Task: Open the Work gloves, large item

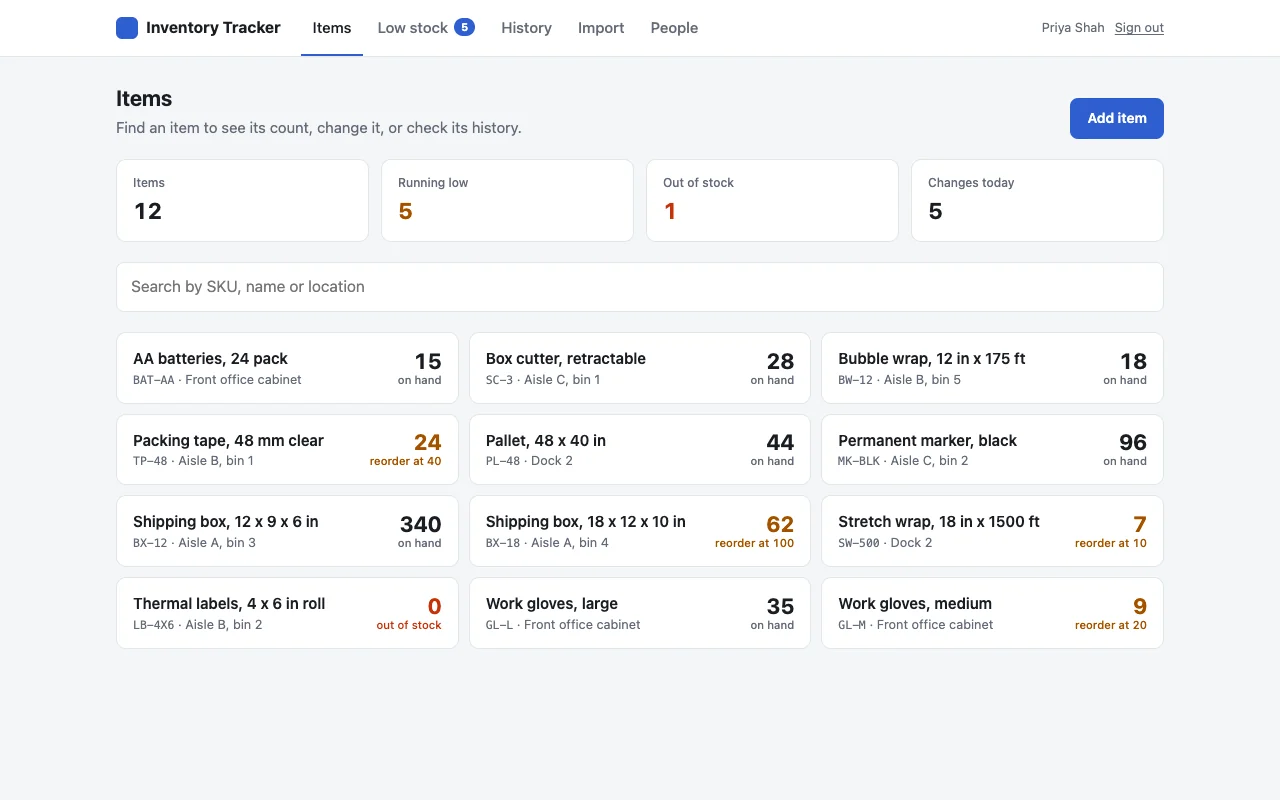Action: coord(640,613)
